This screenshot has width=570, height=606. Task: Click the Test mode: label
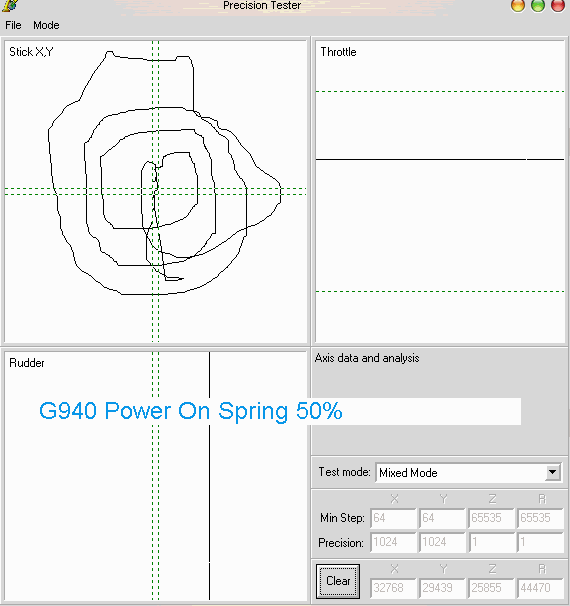point(344,472)
